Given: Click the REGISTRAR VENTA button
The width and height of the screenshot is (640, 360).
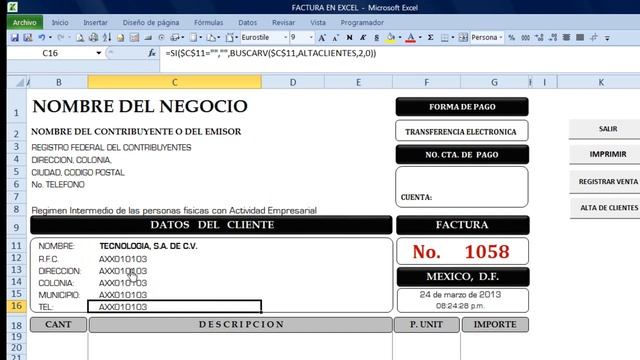Looking at the screenshot, I should point(605,182).
